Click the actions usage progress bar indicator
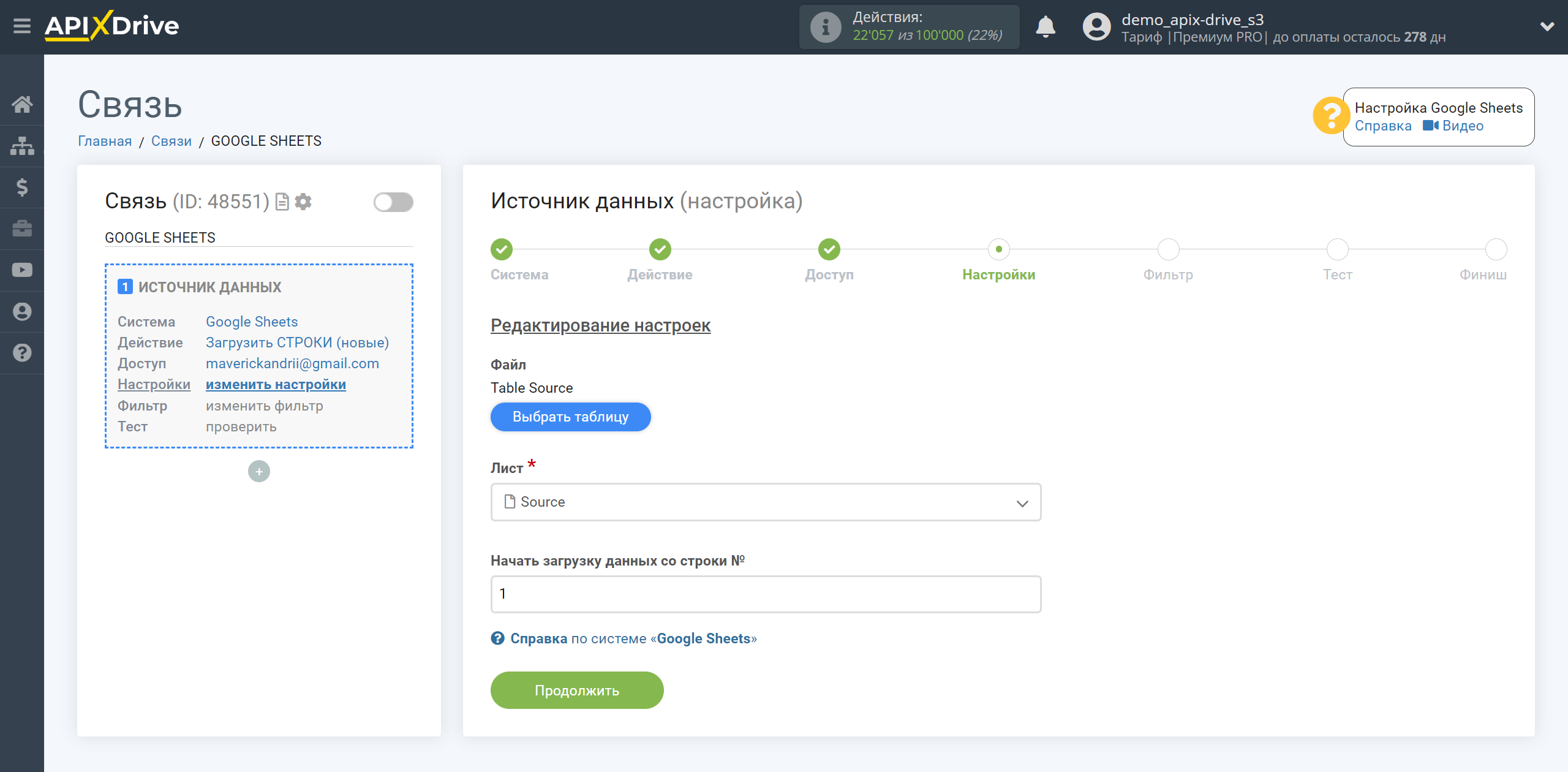 pyautogui.click(x=911, y=27)
